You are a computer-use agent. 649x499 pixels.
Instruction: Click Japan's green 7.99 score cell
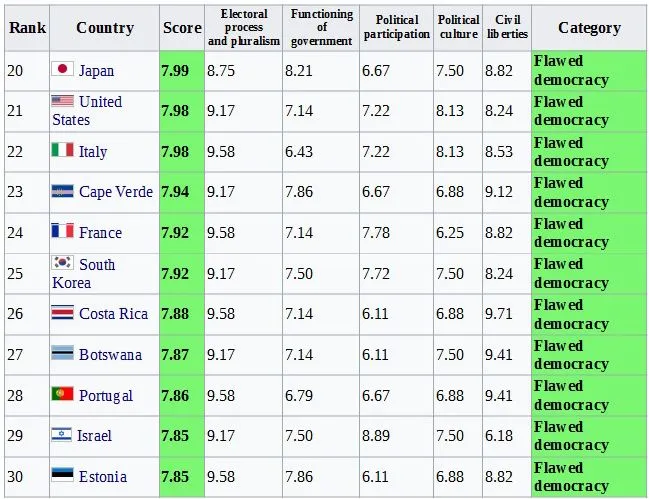pos(181,71)
